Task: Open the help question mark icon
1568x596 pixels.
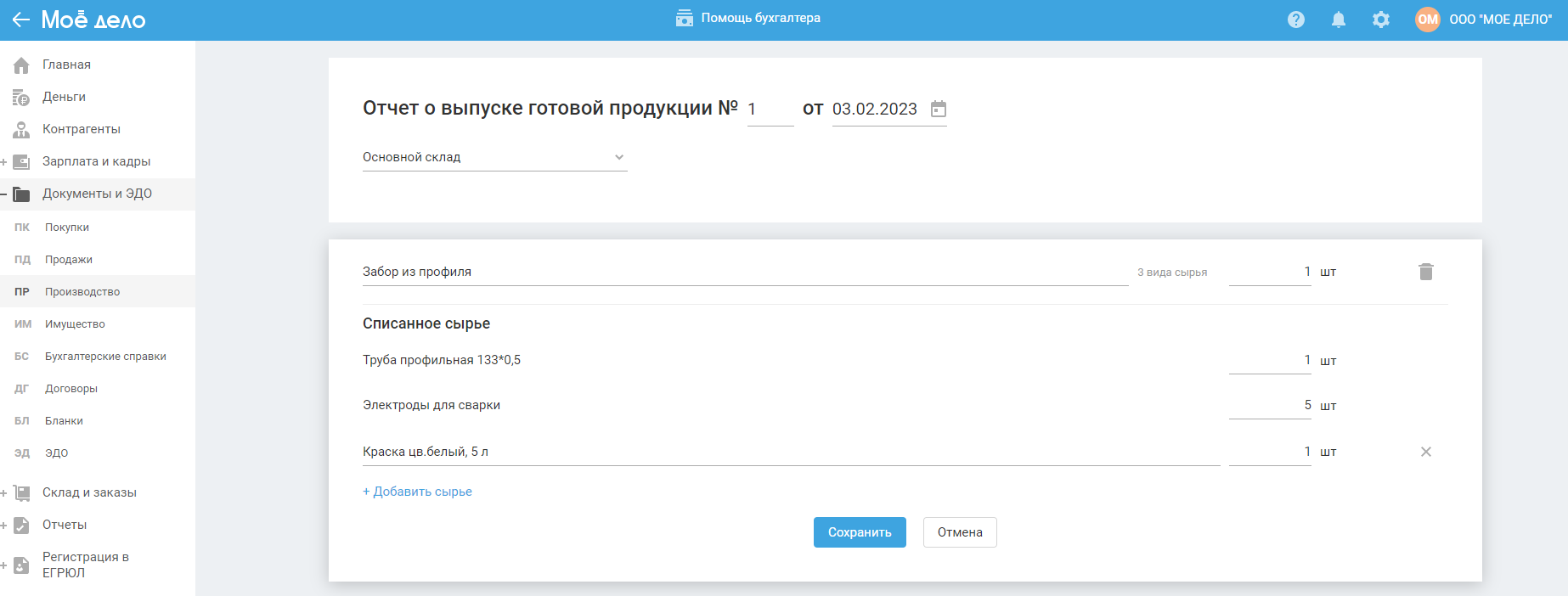Action: [x=1296, y=20]
